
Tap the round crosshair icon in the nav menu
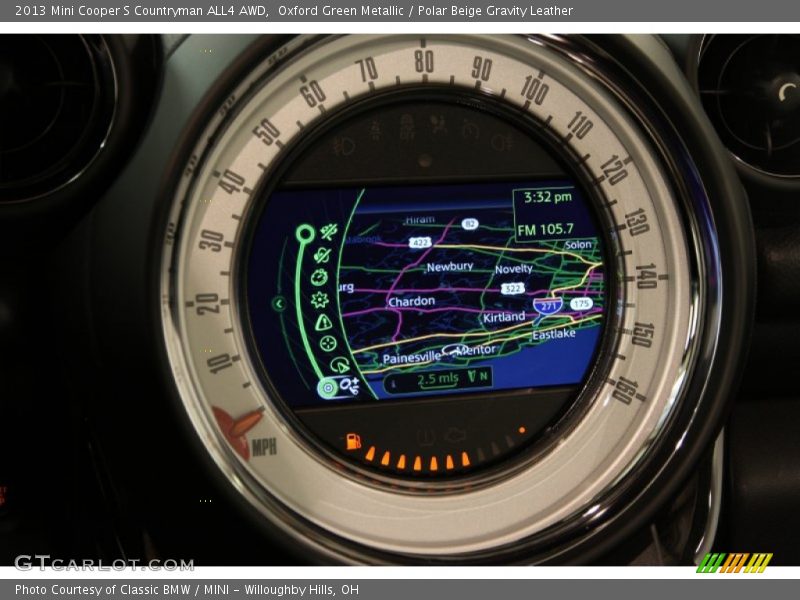tap(328, 343)
